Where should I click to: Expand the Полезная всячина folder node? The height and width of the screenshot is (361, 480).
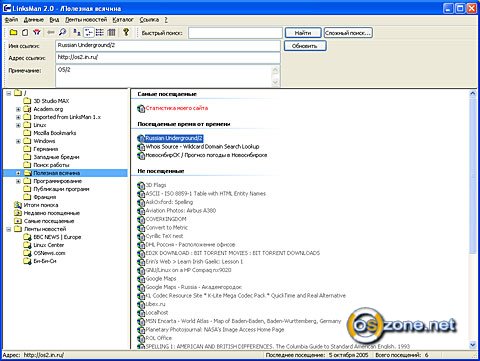(x=18, y=173)
